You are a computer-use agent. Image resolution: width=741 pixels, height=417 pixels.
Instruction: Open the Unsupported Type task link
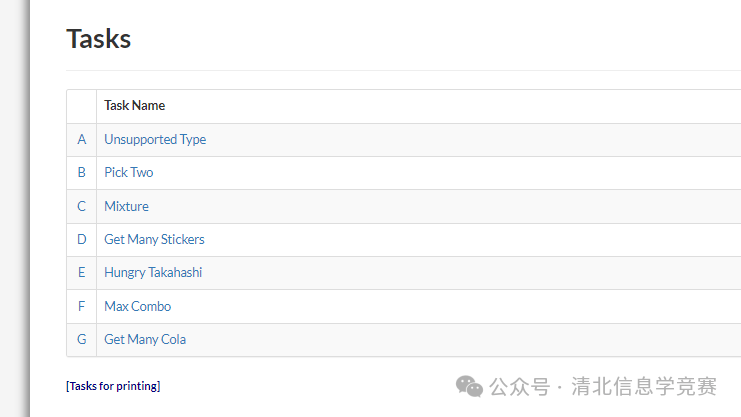coord(155,139)
